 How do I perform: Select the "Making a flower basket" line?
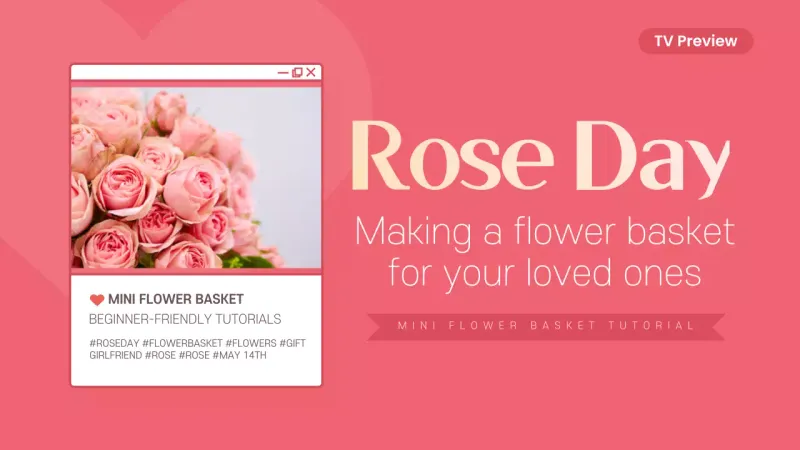(x=545, y=233)
